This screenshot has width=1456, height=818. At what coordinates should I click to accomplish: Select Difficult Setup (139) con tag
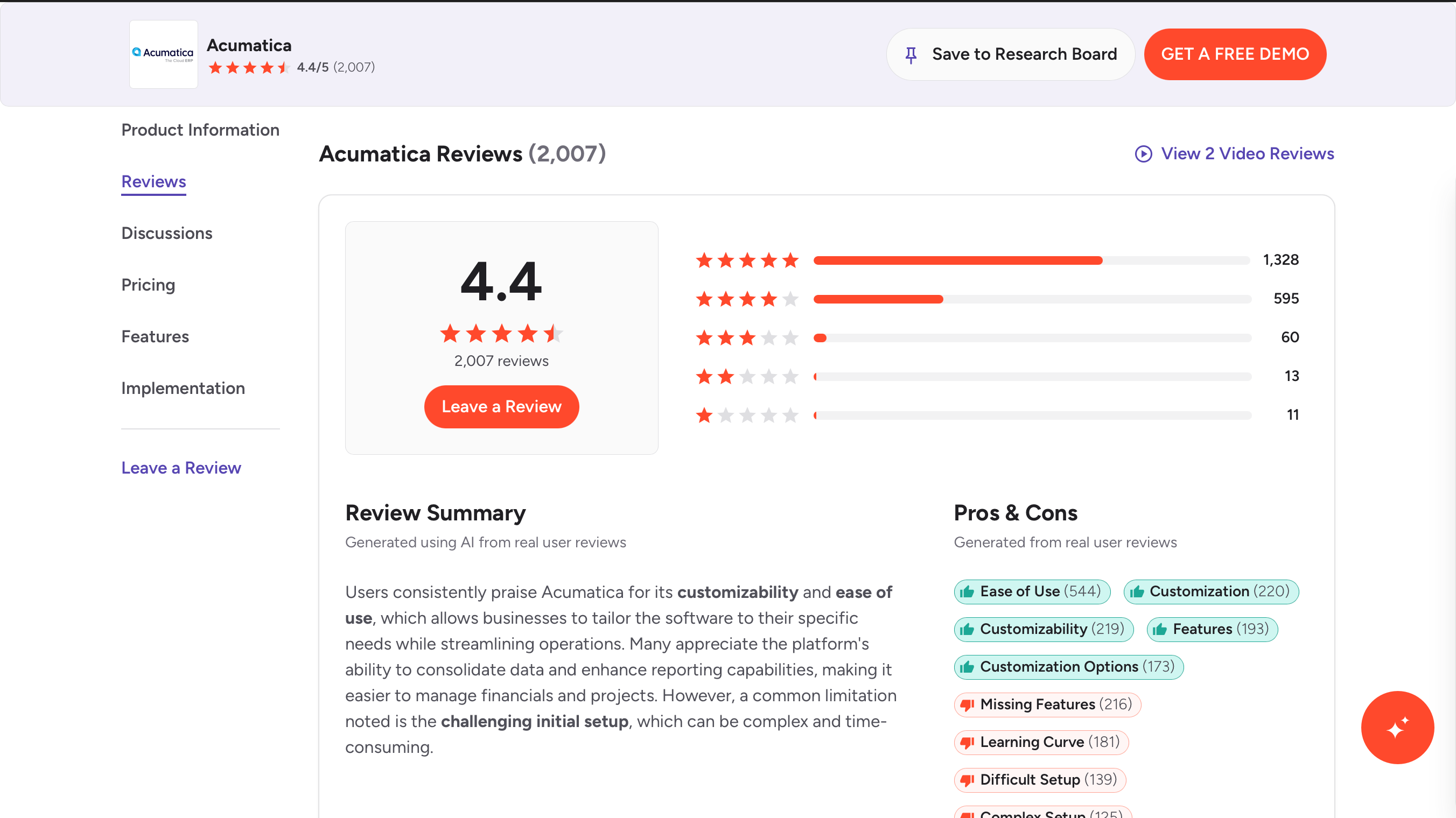pos(1040,780)
